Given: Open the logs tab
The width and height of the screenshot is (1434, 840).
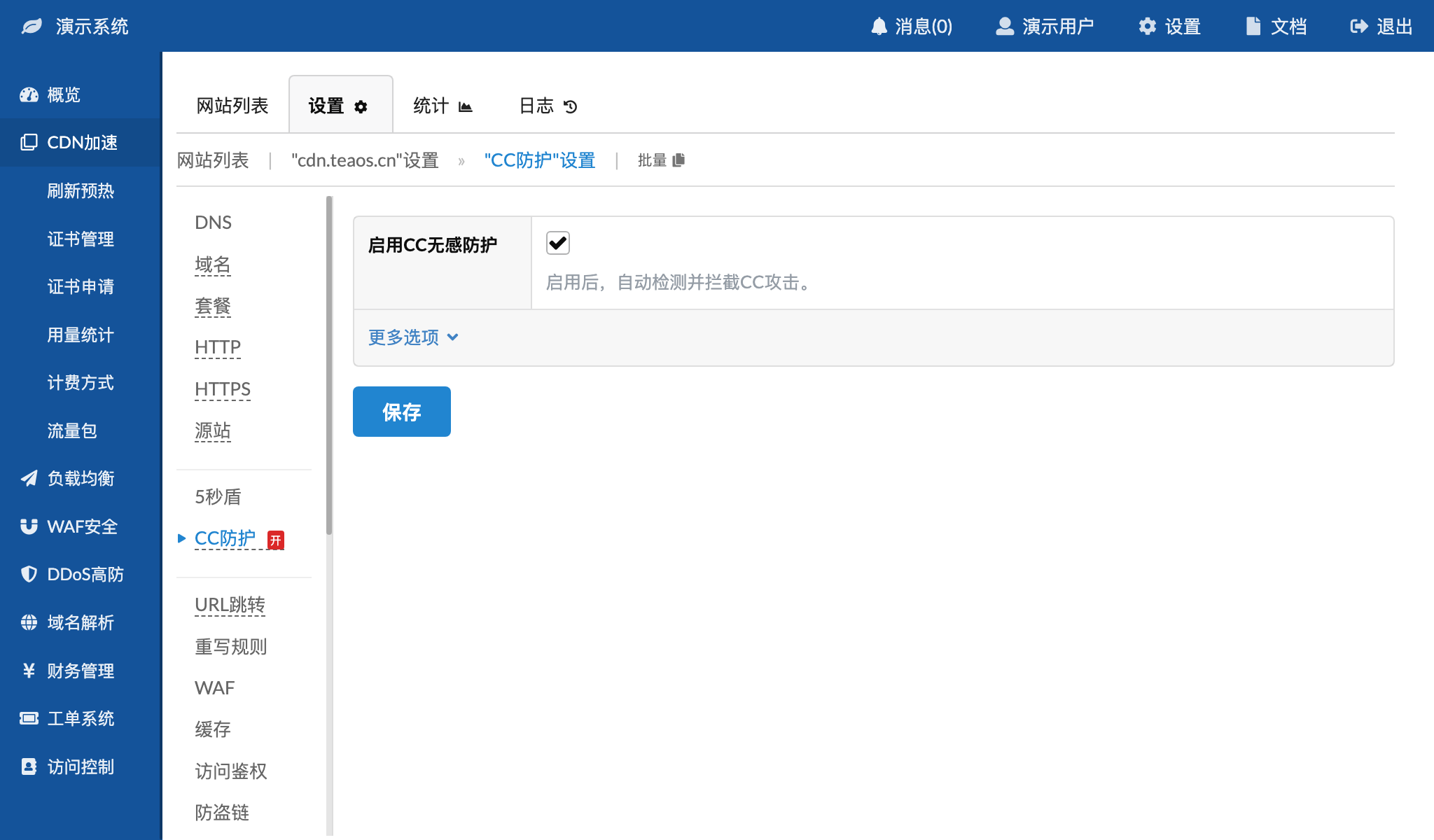Looking at the screenshot, I should (548, 106).
